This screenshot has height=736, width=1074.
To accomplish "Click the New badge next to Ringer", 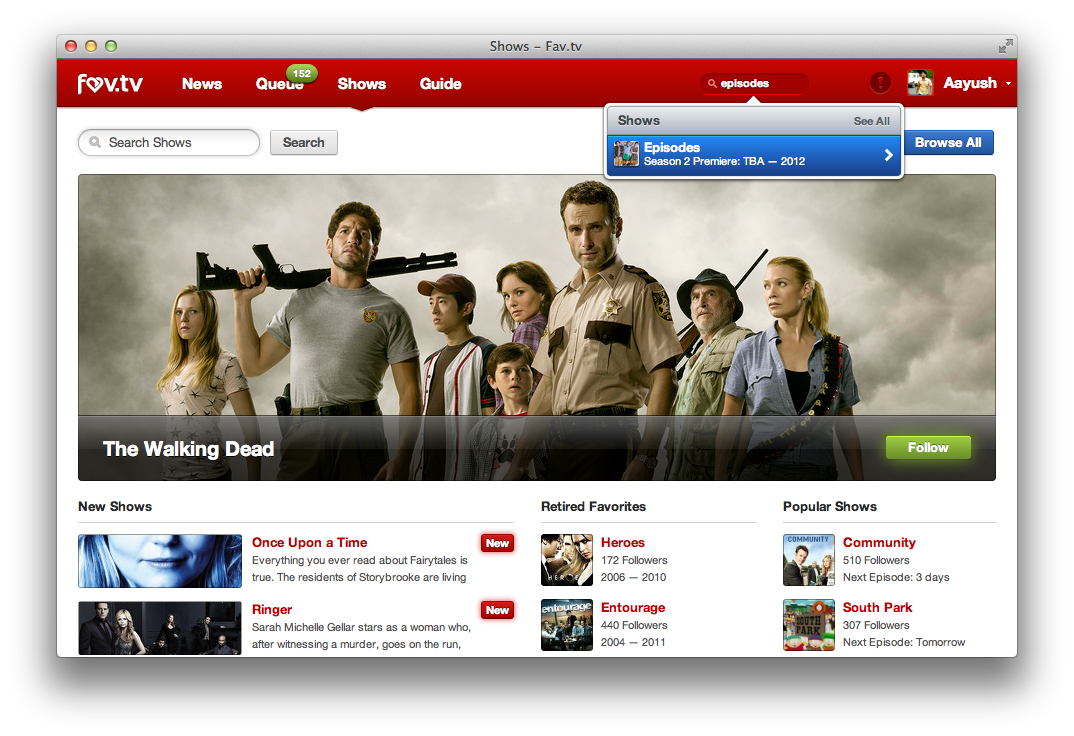I will pos(497,610).
